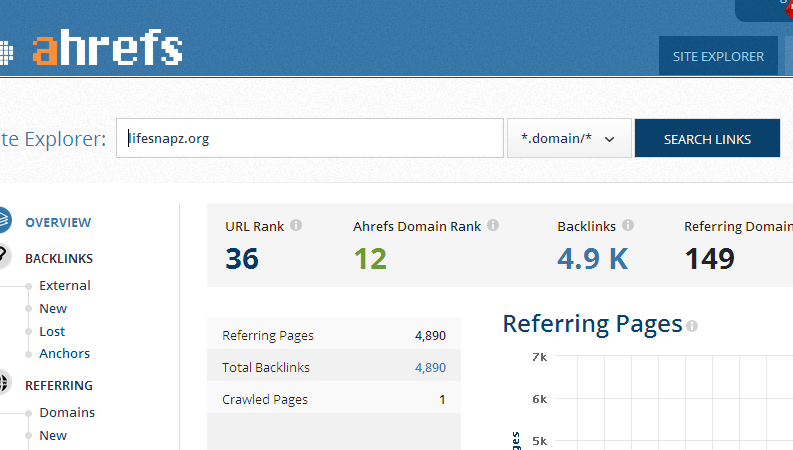Click the Overview sidebar icon
Viewport: 793px width, 450px height.
click(4, 220)
